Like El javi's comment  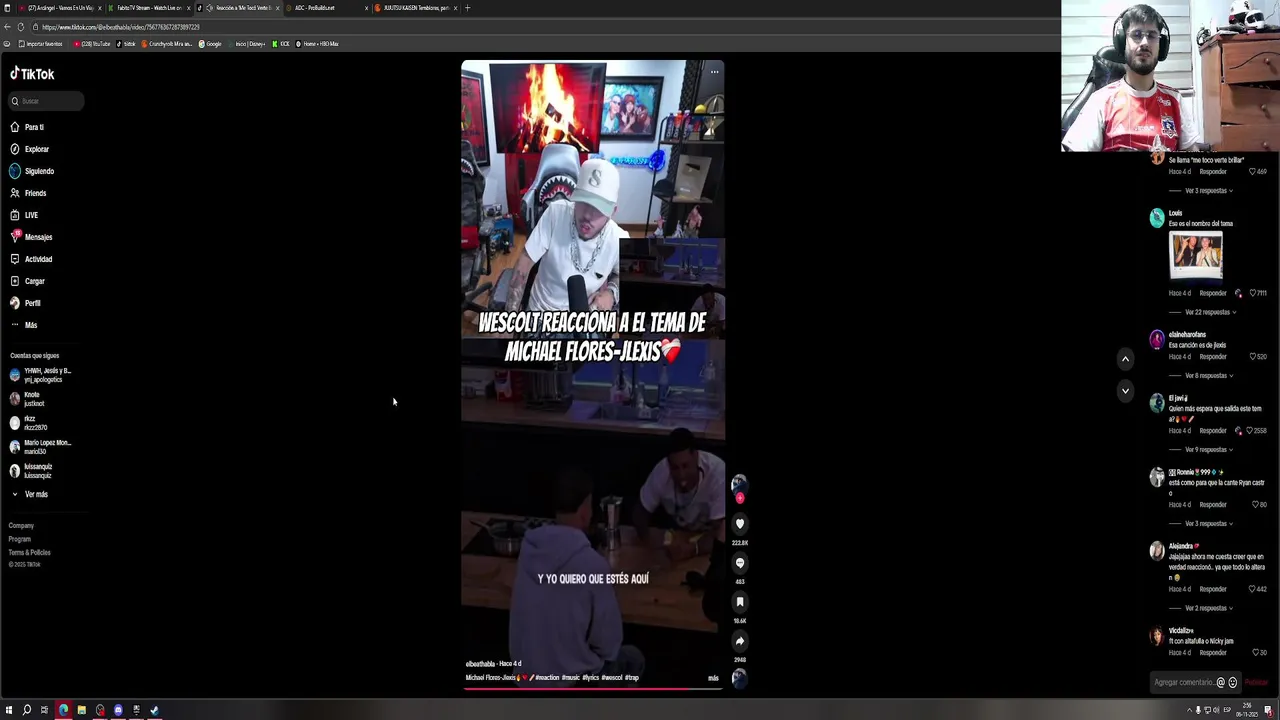point(1249,431)
